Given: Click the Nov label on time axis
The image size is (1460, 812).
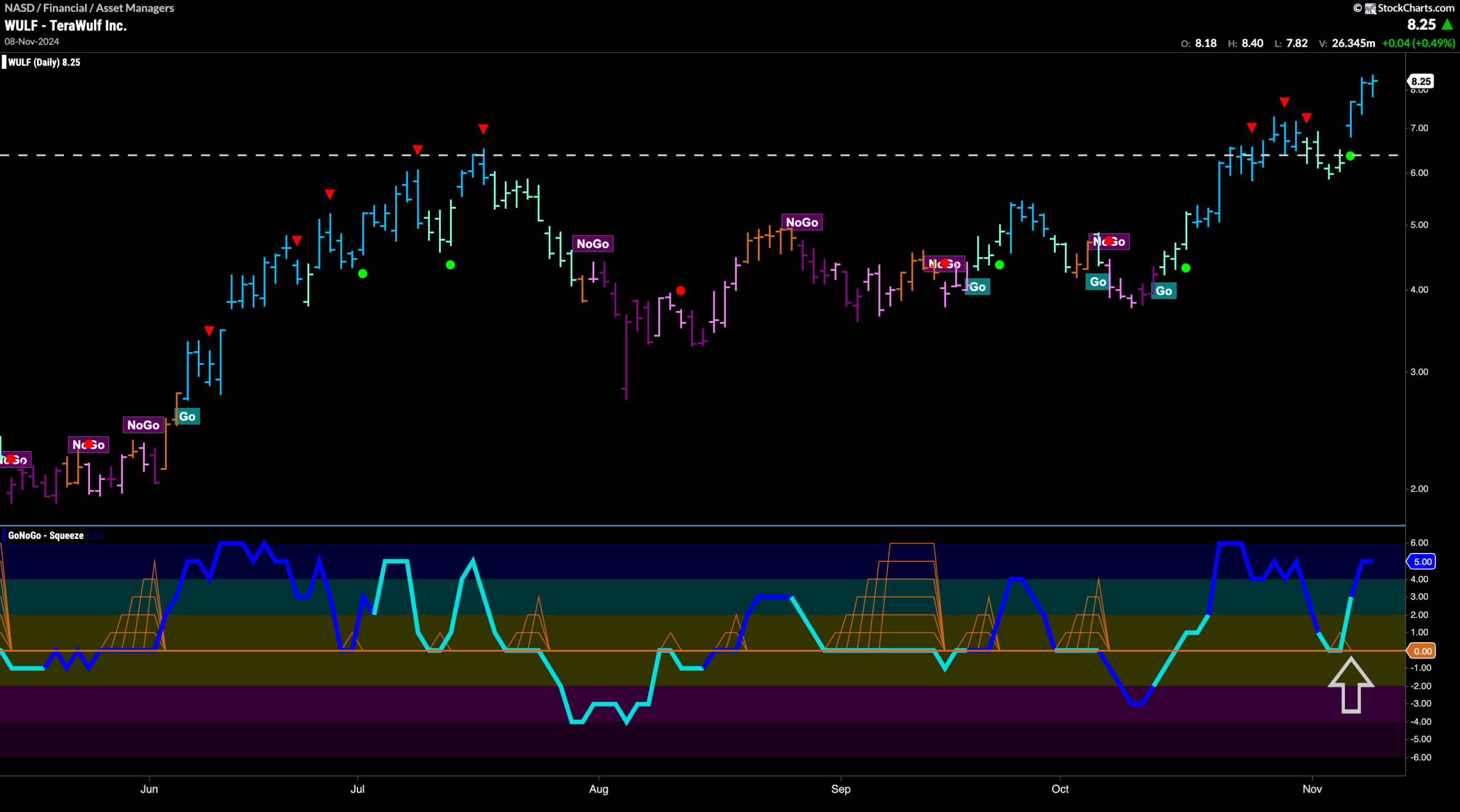Looking at the screenshot, I should point(1312,789).
